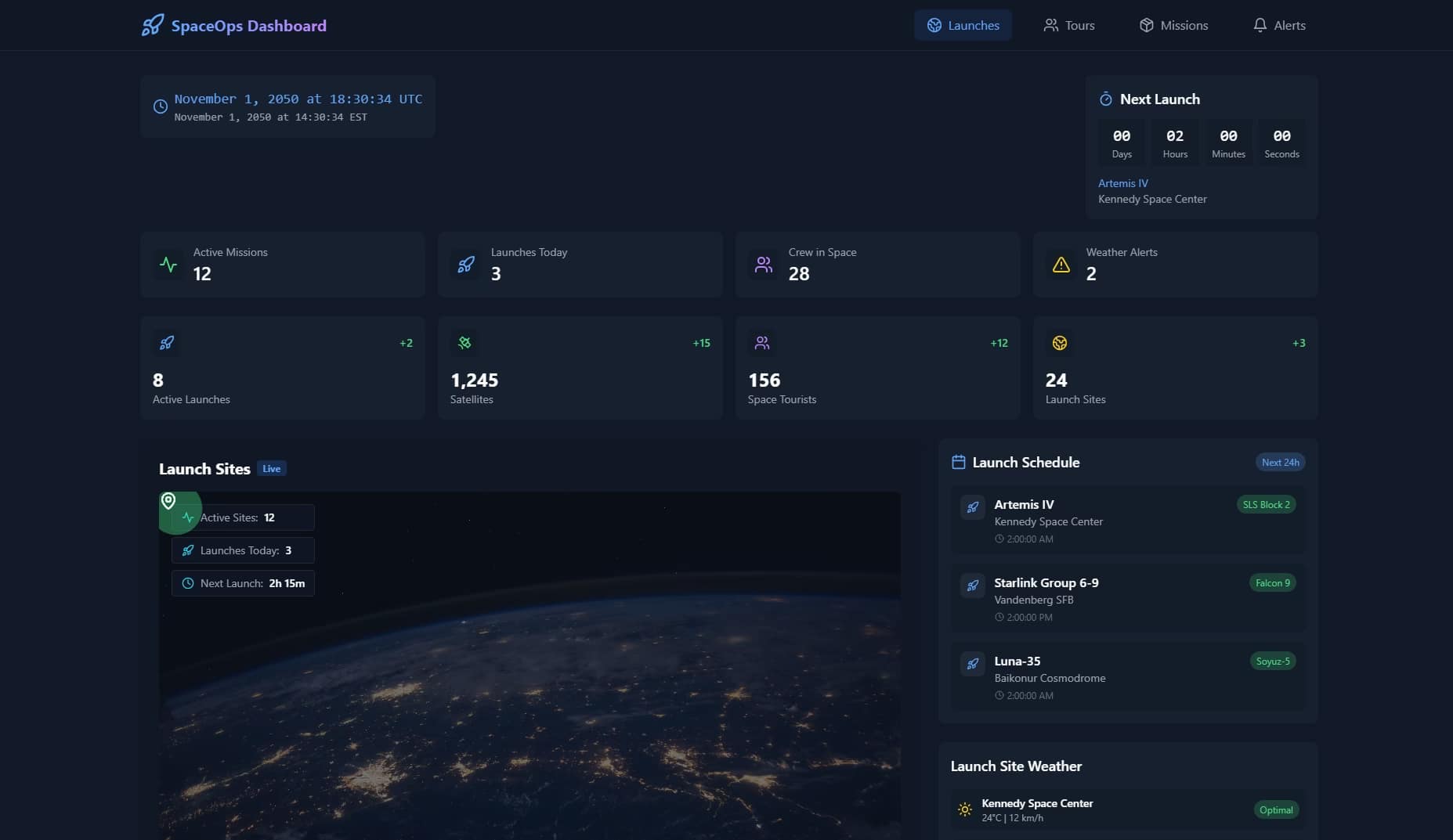Open the Alerts tab
Screen dimensions: 1453x840
coord(1278,25)
